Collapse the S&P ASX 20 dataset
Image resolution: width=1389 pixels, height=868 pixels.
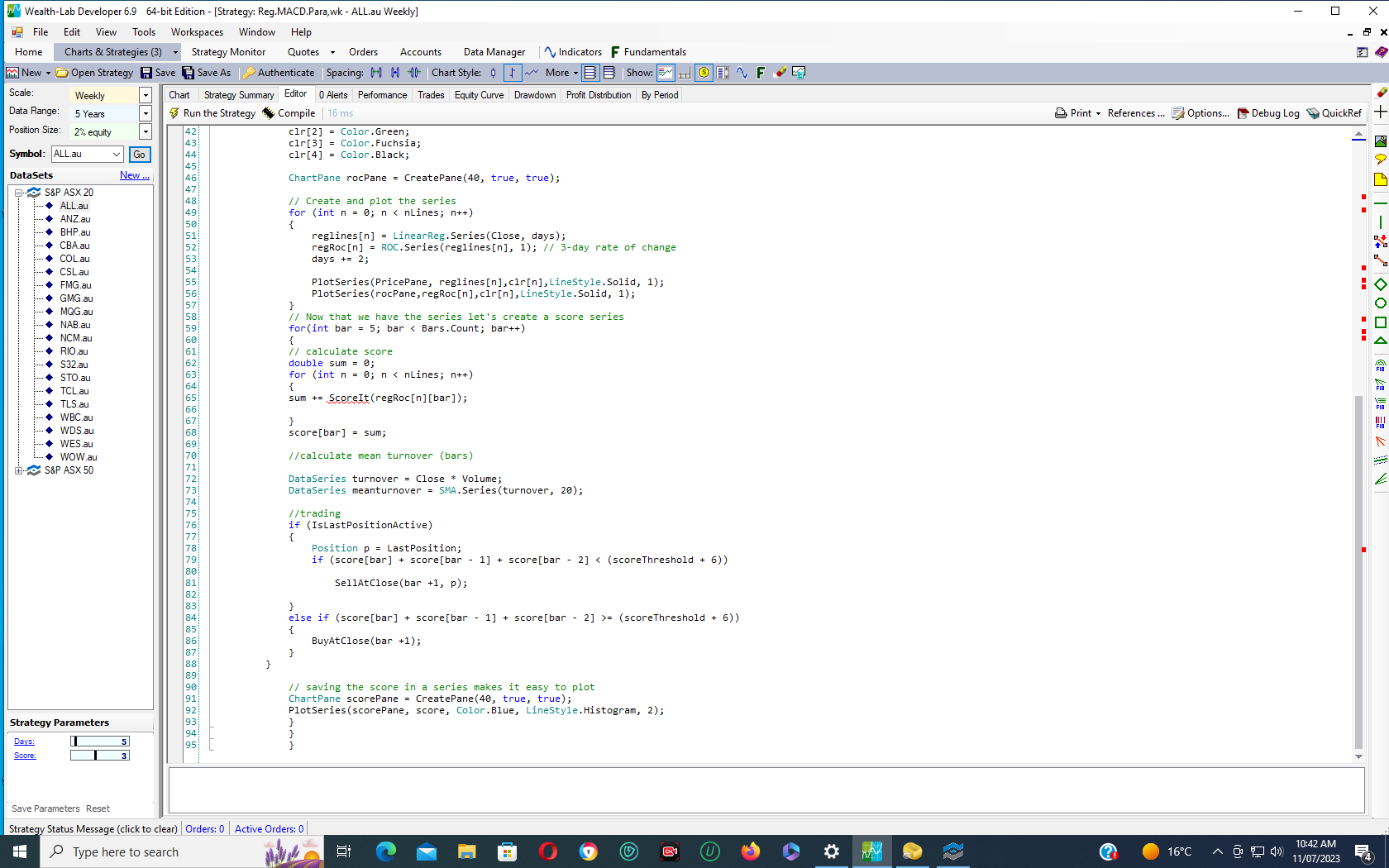[x=18, y=193]
